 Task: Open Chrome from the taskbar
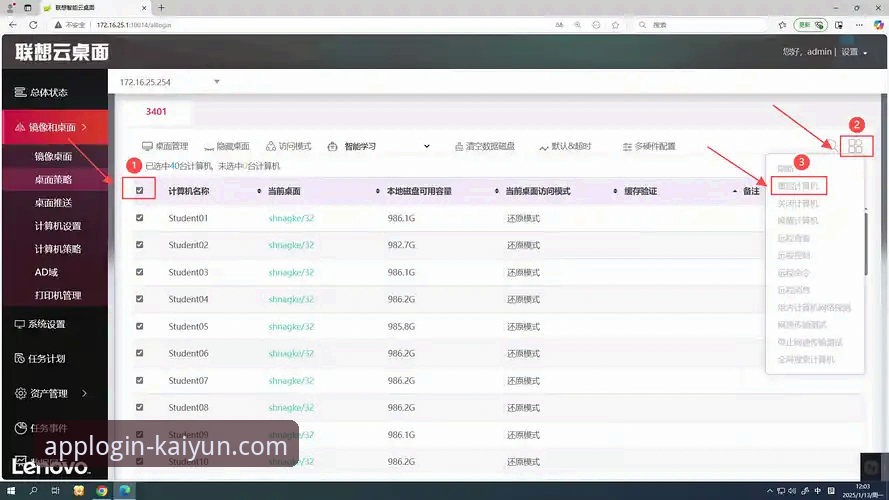click(101, 491)
